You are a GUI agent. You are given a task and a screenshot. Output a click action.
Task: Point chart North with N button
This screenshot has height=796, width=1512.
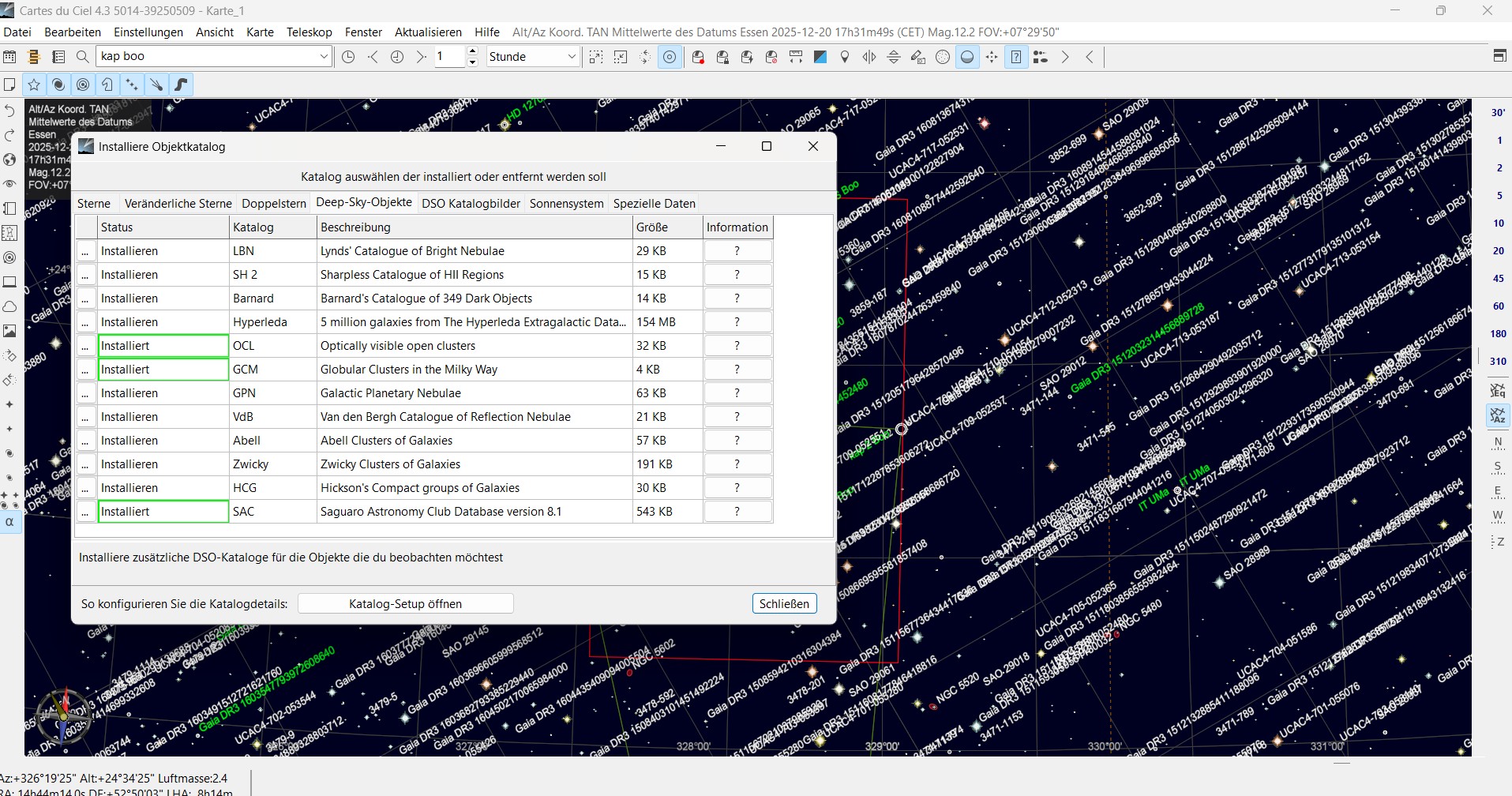[1498, 443]
